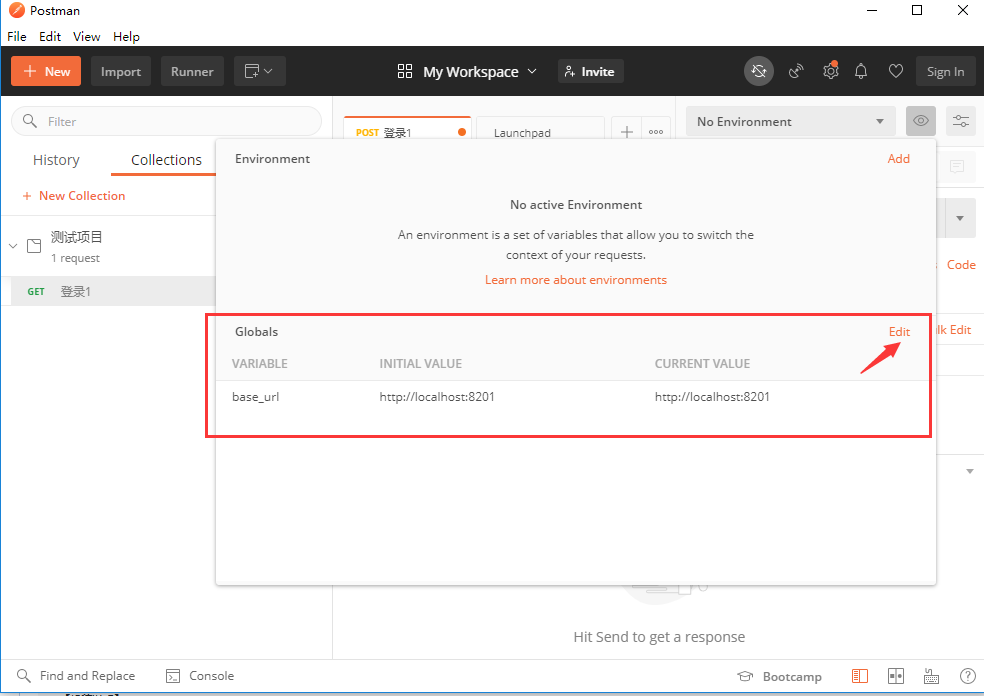Click the 测试项目 collection folder icon
984x696 pixels.
click(x=35, y=246)
